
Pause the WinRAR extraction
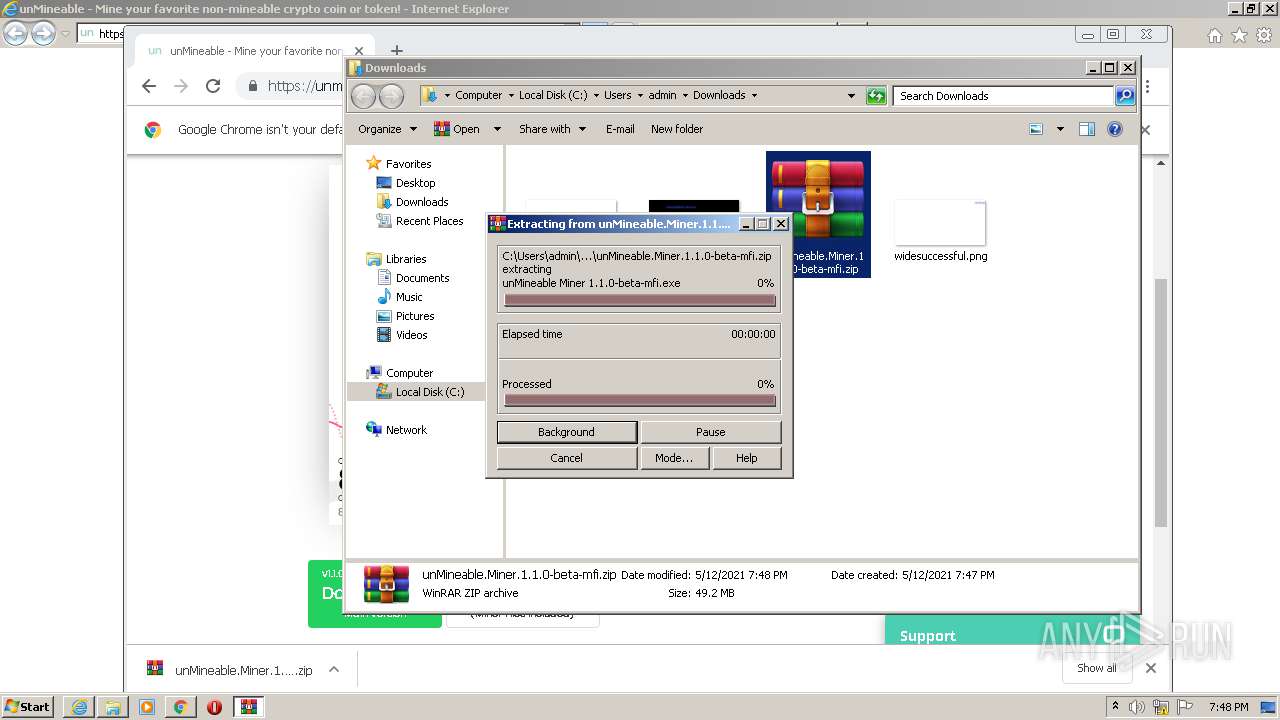(710, 432)
